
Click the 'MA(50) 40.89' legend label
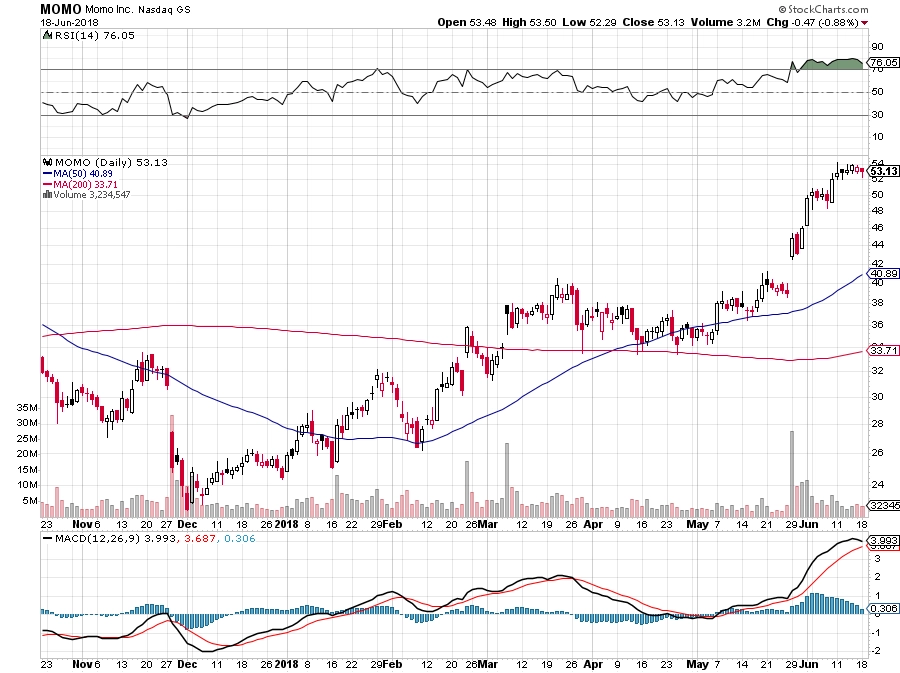click(x=83, y=173)
